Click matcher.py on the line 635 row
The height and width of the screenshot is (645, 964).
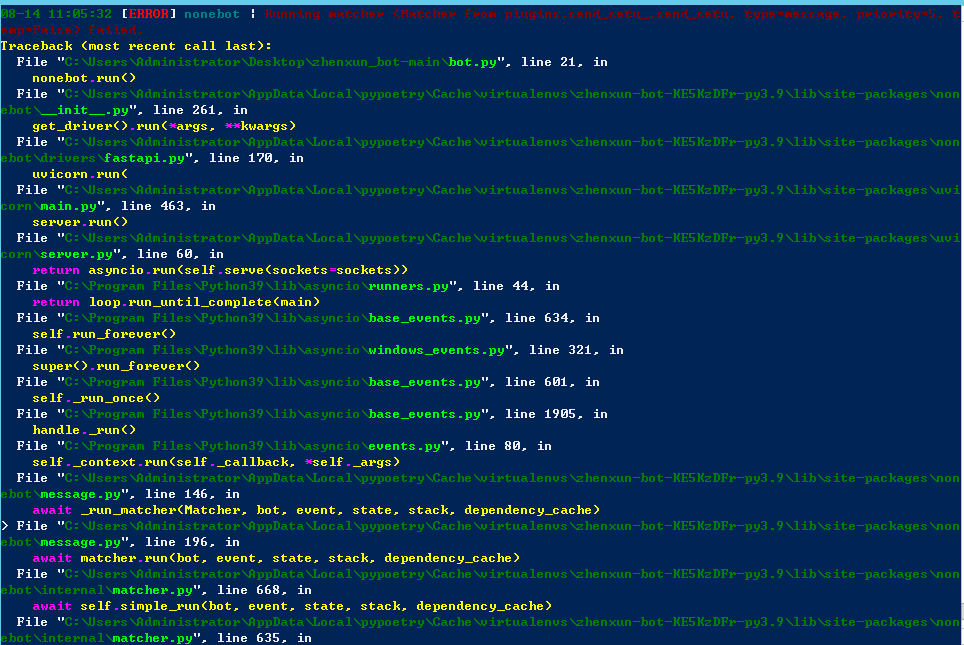coord(152,638)
